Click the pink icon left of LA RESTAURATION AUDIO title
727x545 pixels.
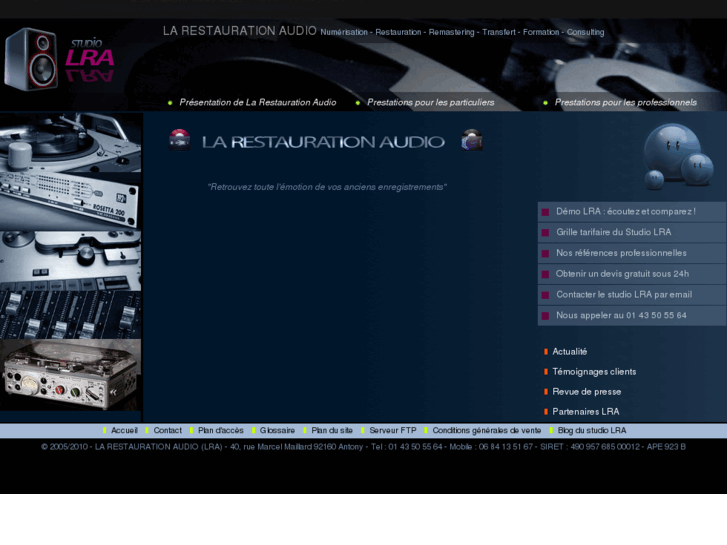179,140
